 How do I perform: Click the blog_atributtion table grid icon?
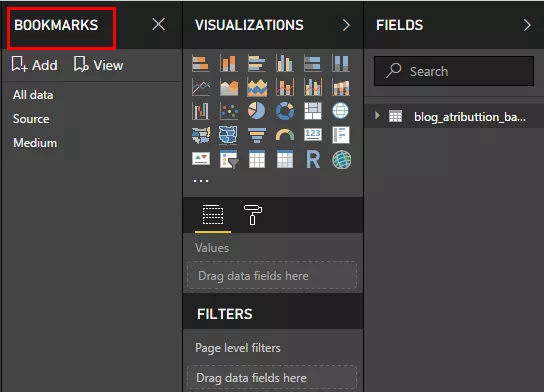(395, 116)
